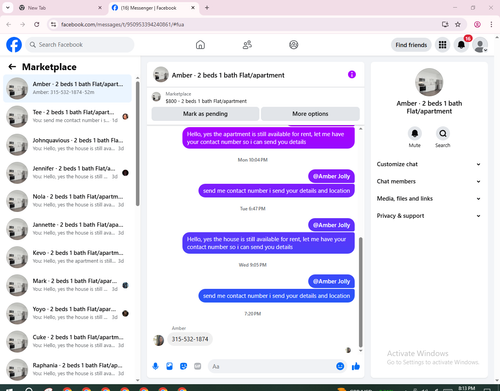Click the Amber sender avatar beside phone number
Image resolution: width=500 pixels, height=391 pixels.
tap(159, 340)
